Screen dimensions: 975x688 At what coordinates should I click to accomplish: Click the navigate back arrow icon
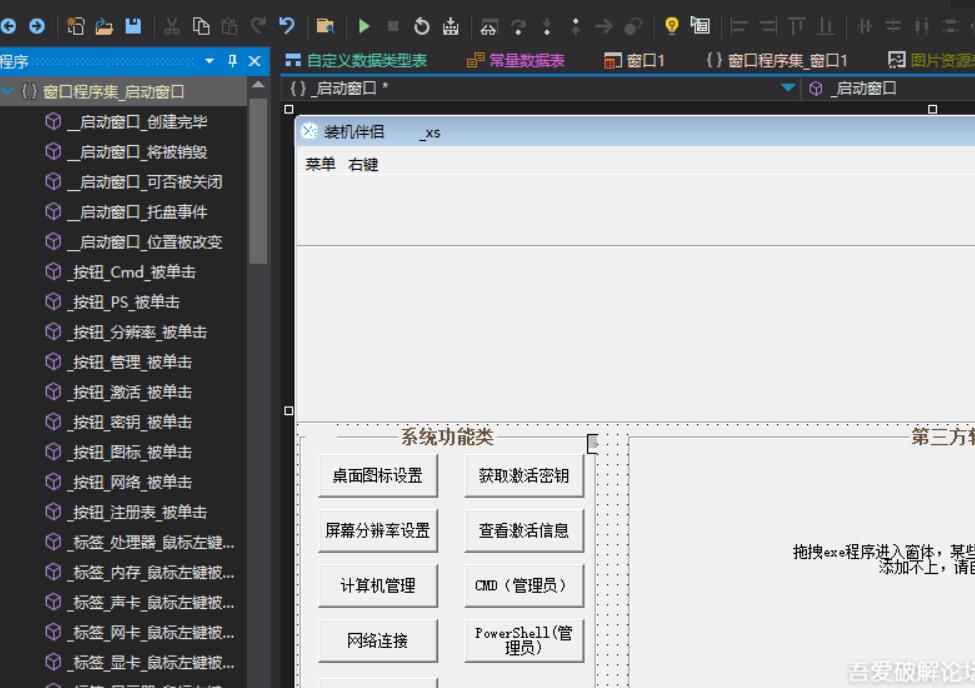(x=9, y=26)
